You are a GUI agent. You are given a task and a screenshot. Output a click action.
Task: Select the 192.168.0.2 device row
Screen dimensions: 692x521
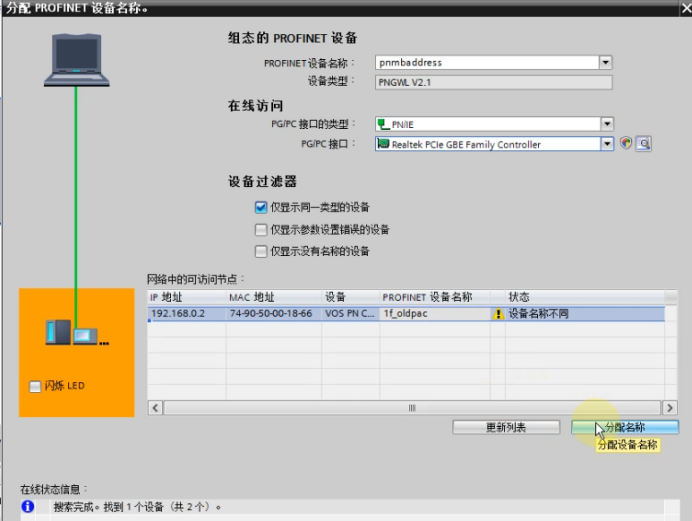click(x=406, y=314)
